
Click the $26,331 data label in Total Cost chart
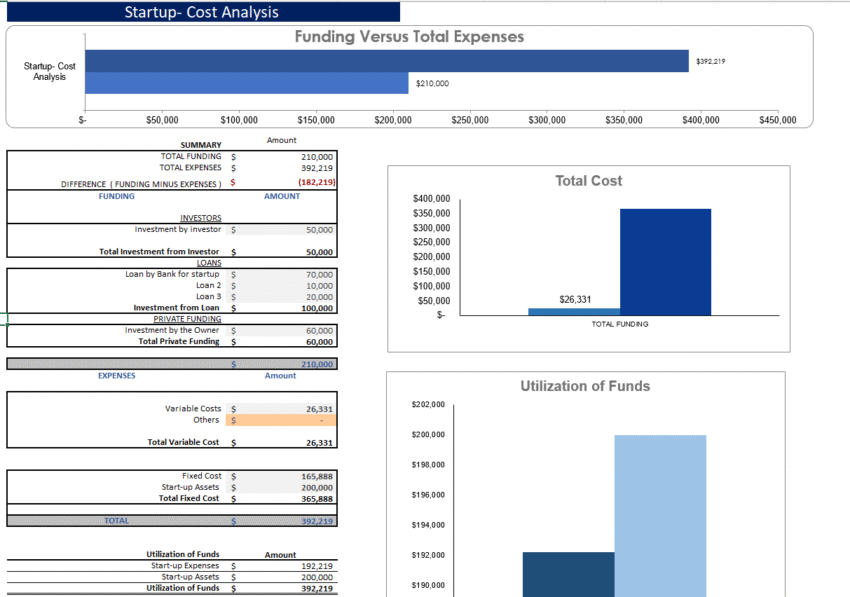[575, 299]
